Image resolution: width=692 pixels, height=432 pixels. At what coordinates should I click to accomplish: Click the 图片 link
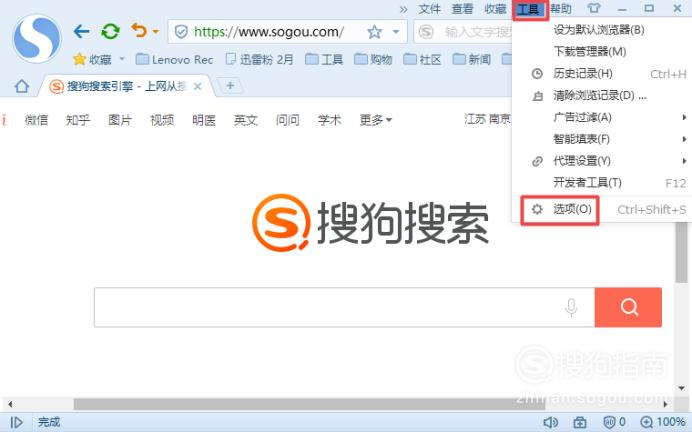[x=120, y=120]
